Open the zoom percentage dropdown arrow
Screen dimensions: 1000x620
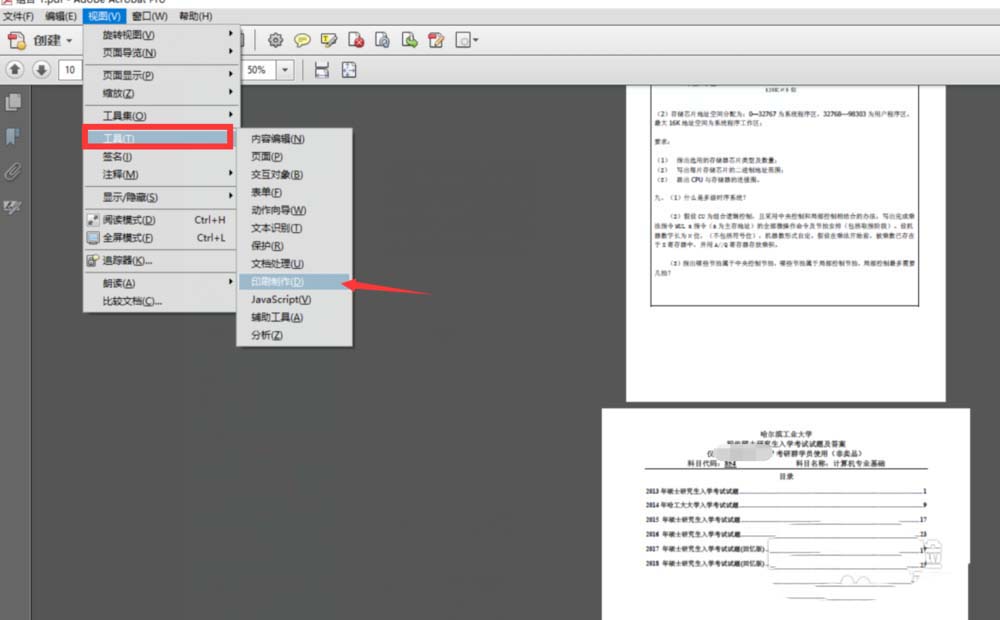[x=285, y=70]
